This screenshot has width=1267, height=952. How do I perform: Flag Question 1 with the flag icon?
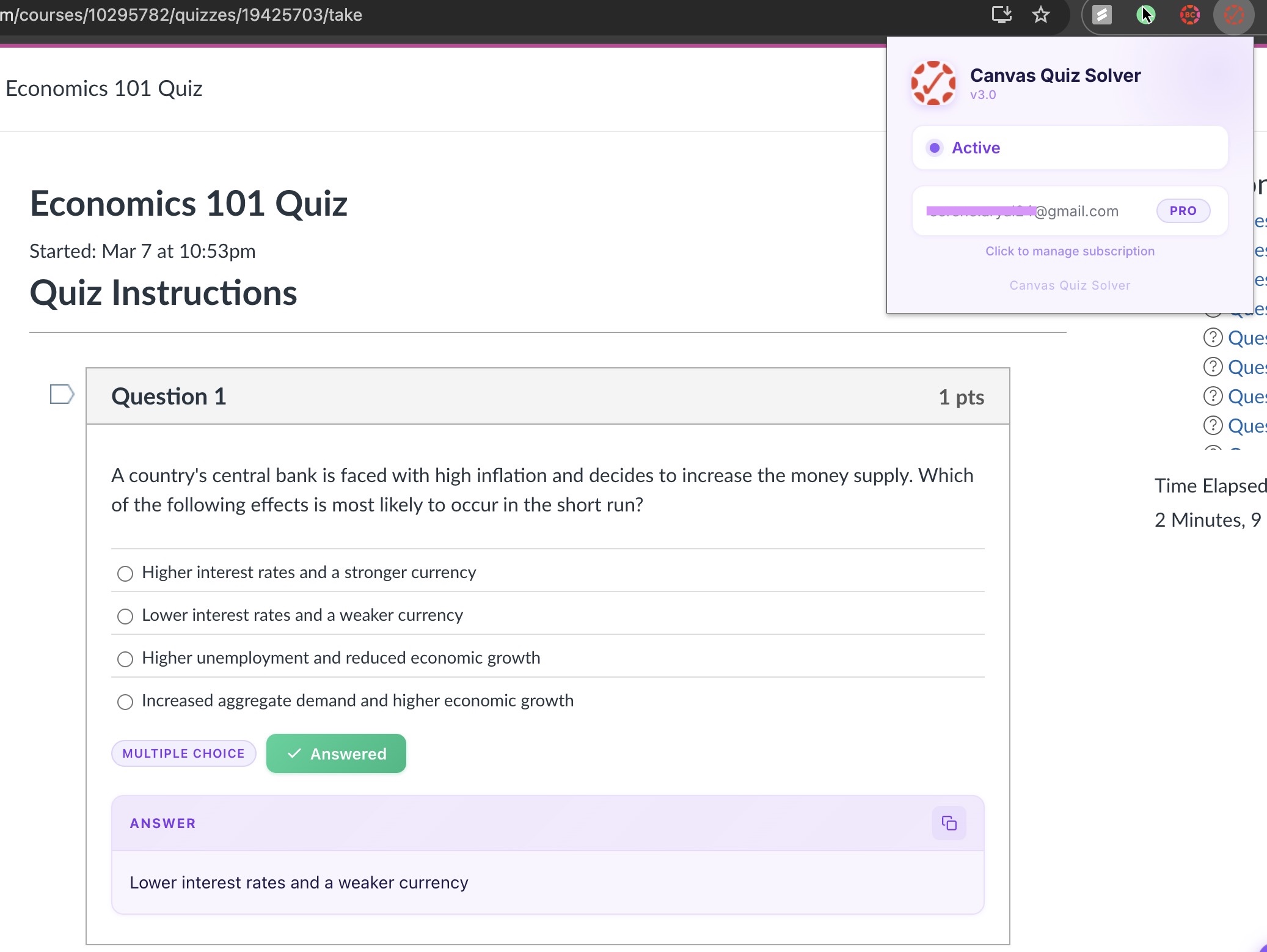62,394
